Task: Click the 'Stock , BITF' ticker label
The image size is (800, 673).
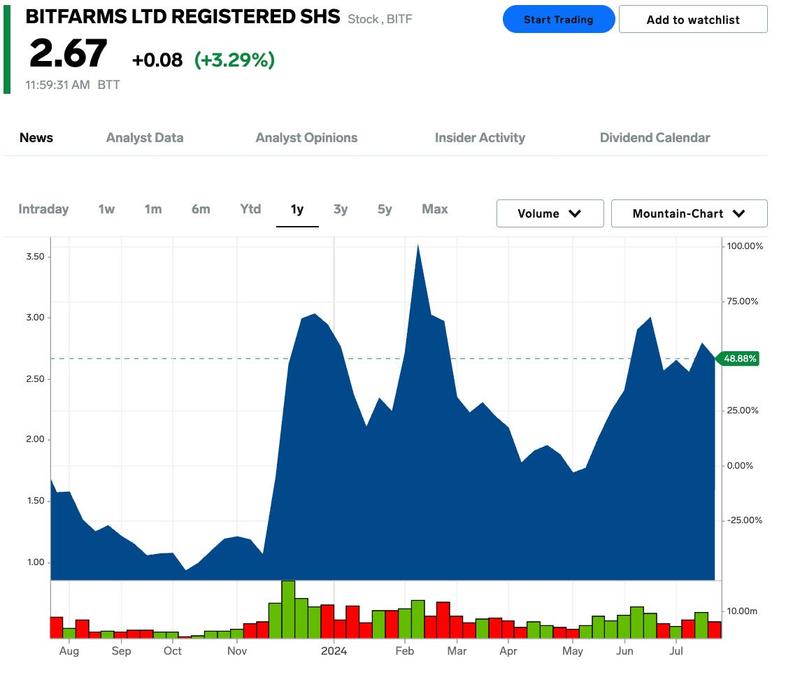Action: (x=380, y=19)
